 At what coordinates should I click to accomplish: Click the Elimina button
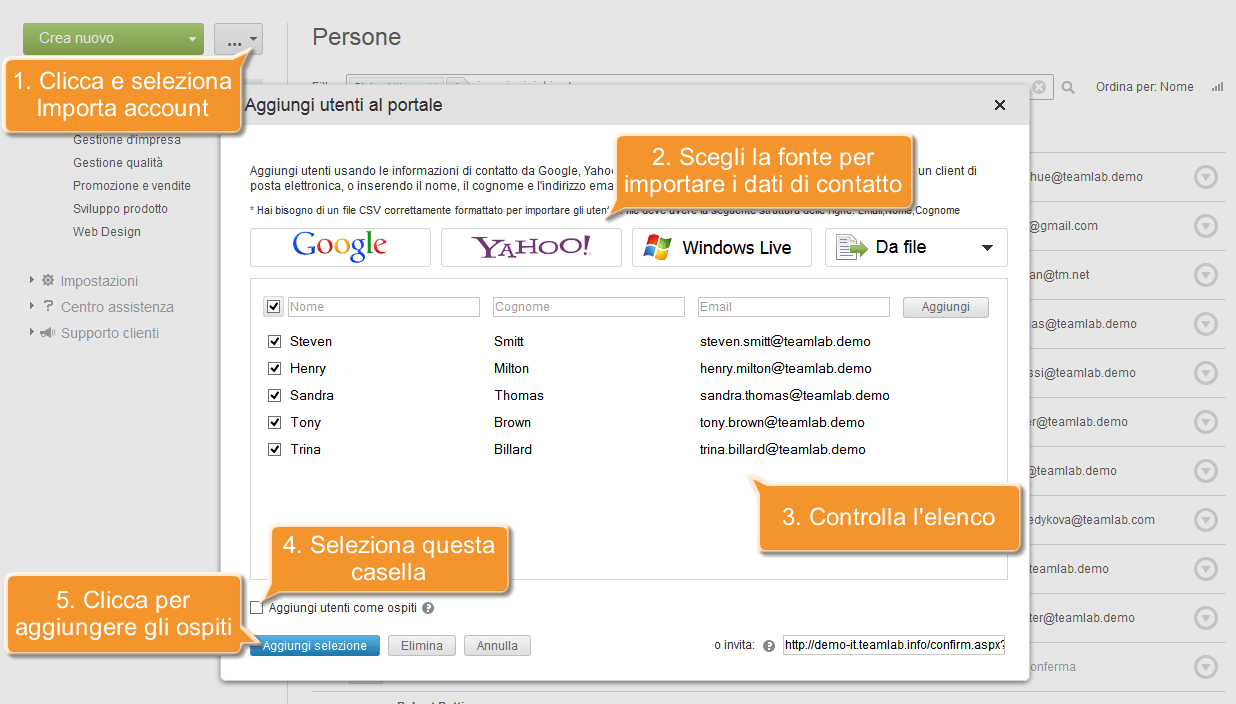[x=422, y=646]
